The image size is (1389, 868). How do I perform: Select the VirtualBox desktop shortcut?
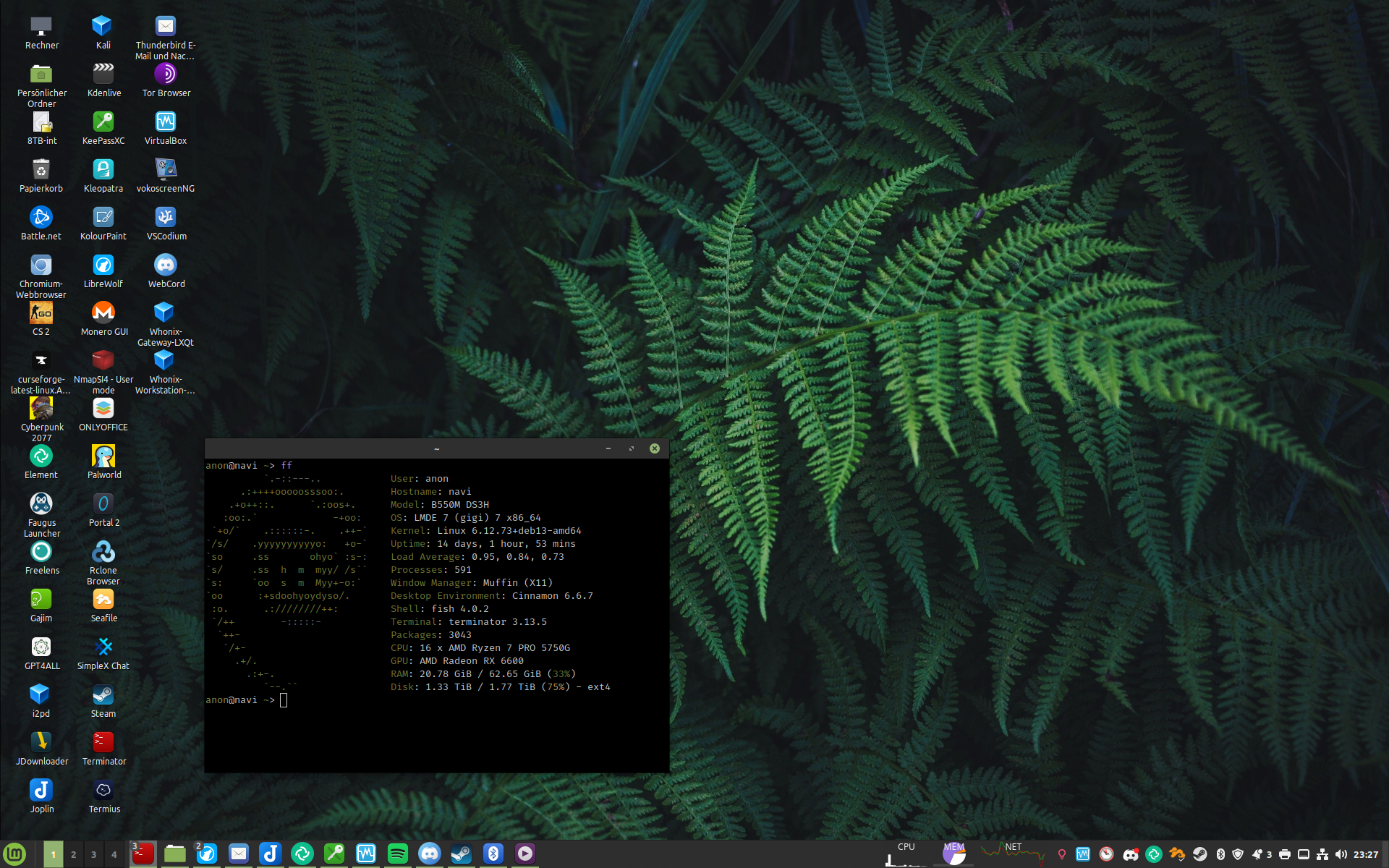coord(166,122)
